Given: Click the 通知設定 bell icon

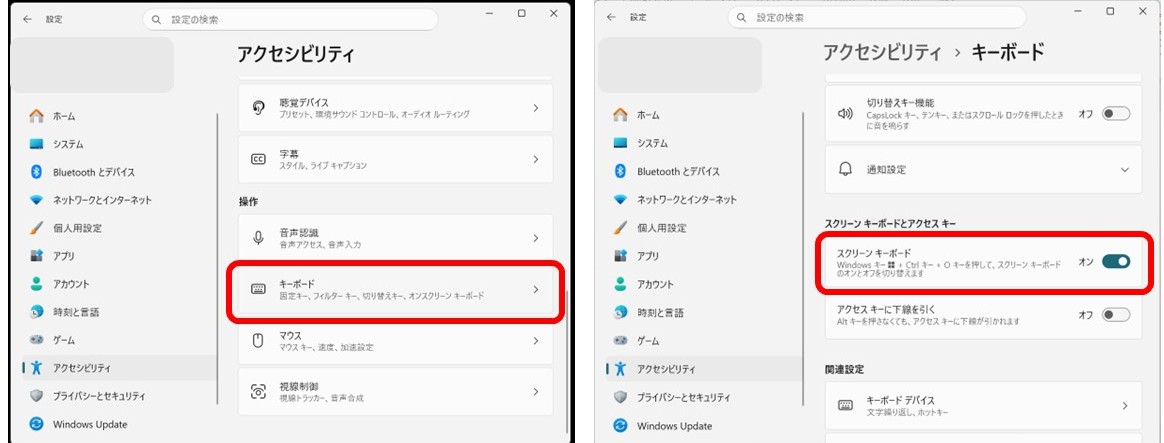Looking at the screenshot, I should (x=845, y=170).
